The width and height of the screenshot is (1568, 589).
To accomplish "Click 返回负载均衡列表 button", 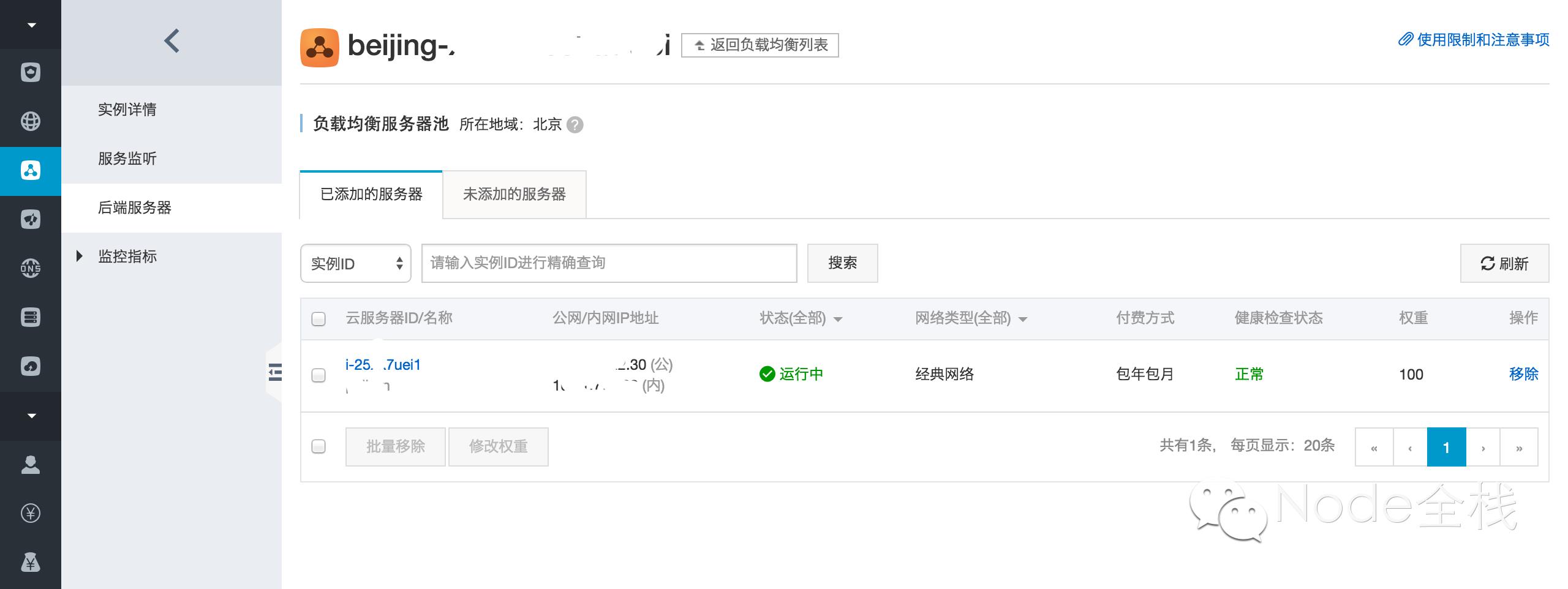I will (x=760, y=45).
